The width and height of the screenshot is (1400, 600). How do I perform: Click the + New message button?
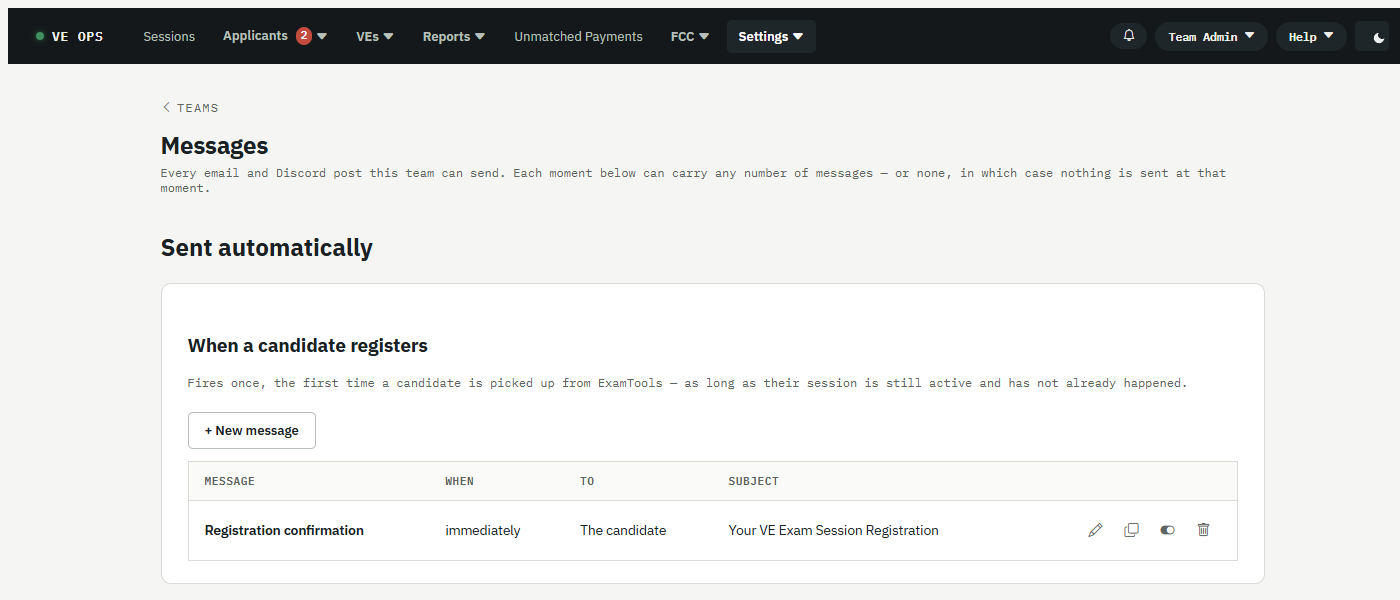tap(252, 430)
